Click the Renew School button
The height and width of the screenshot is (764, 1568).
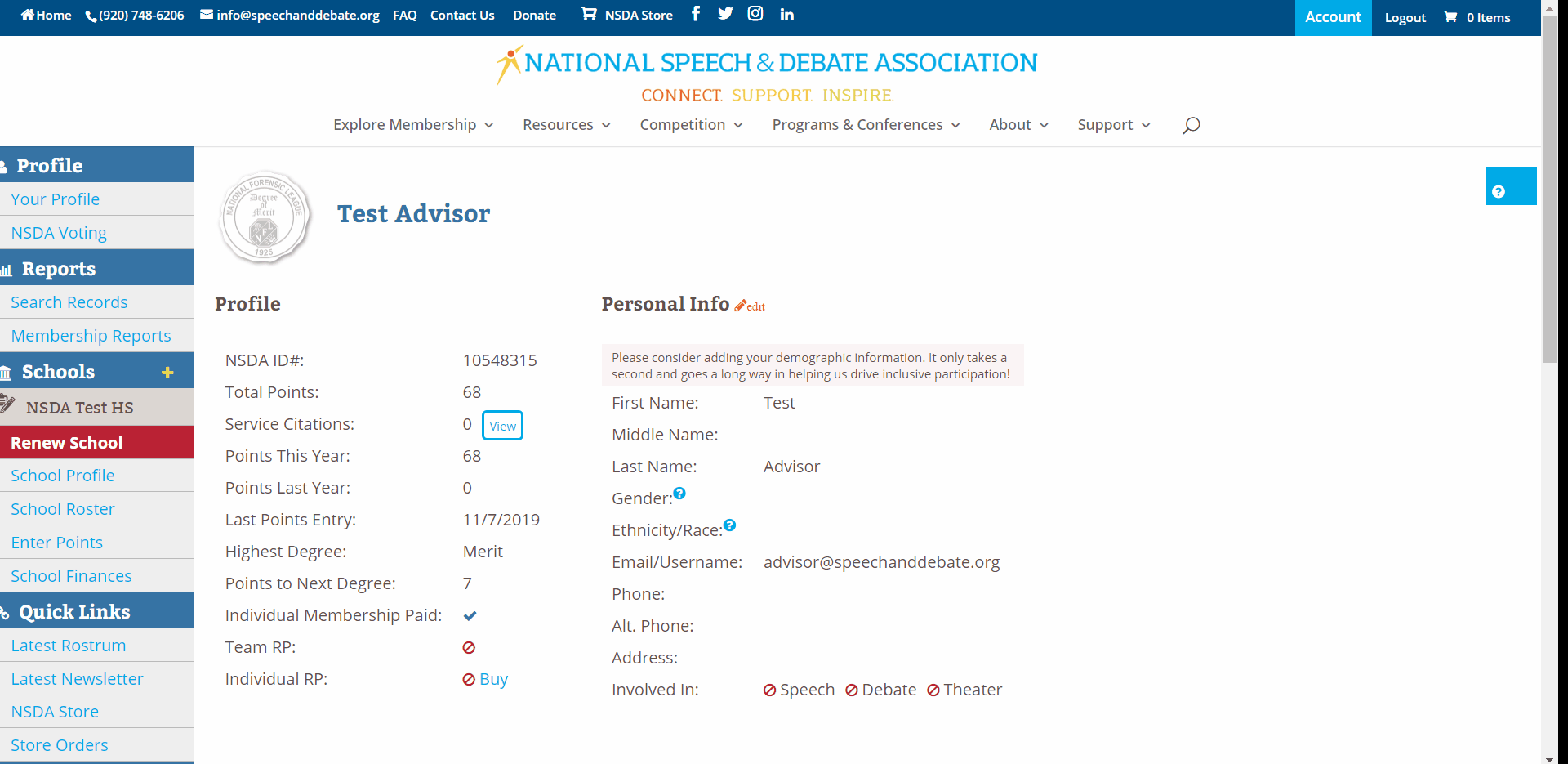pyautogui.click(x=67, y=443)
